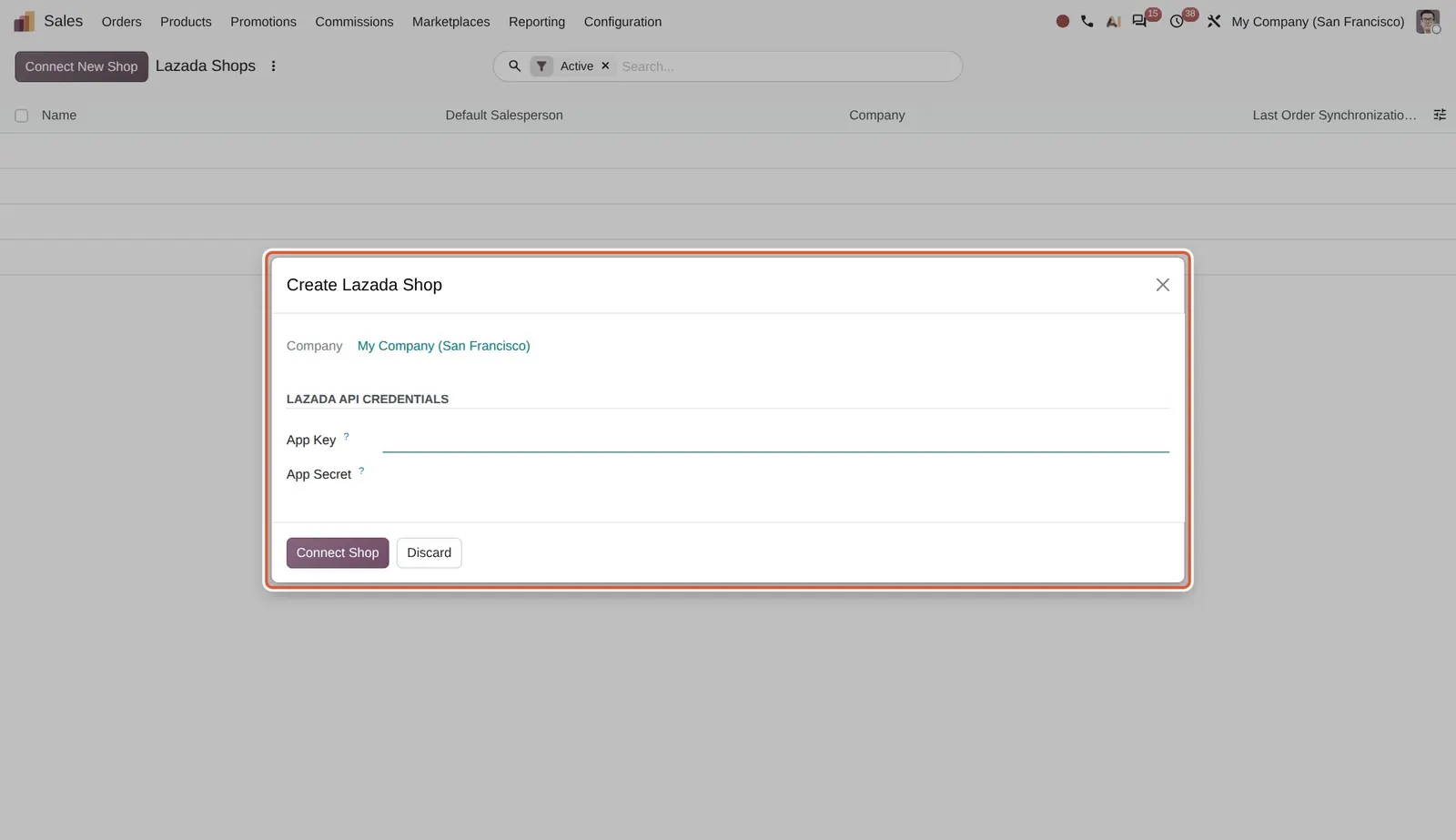Open the Promotions menu
The image size is (1456, 840).
(x=263, y=21)
